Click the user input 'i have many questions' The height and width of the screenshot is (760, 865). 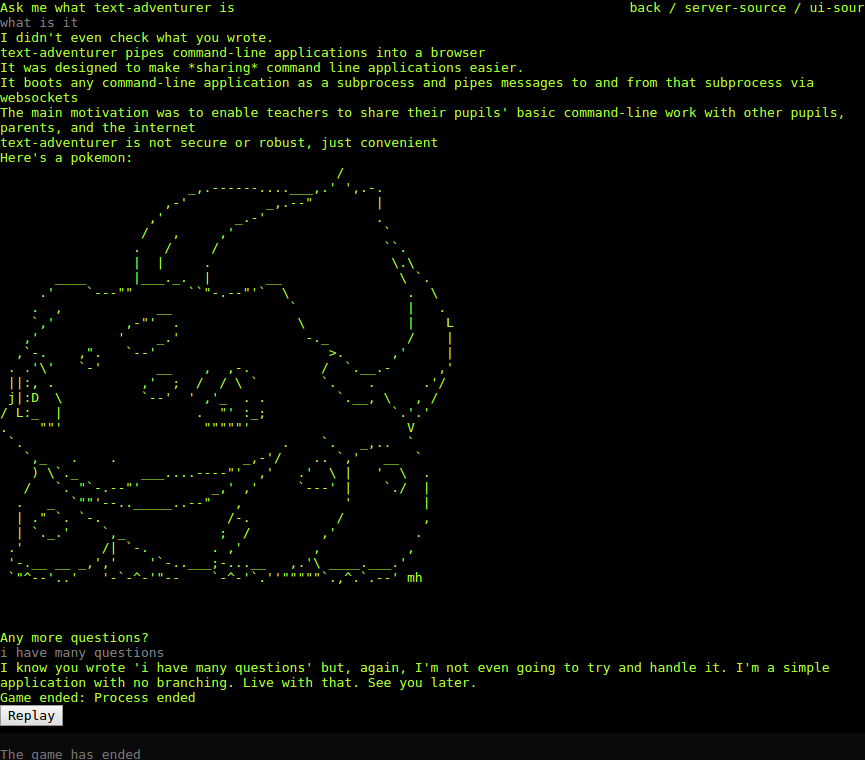(x=82, y=652)
